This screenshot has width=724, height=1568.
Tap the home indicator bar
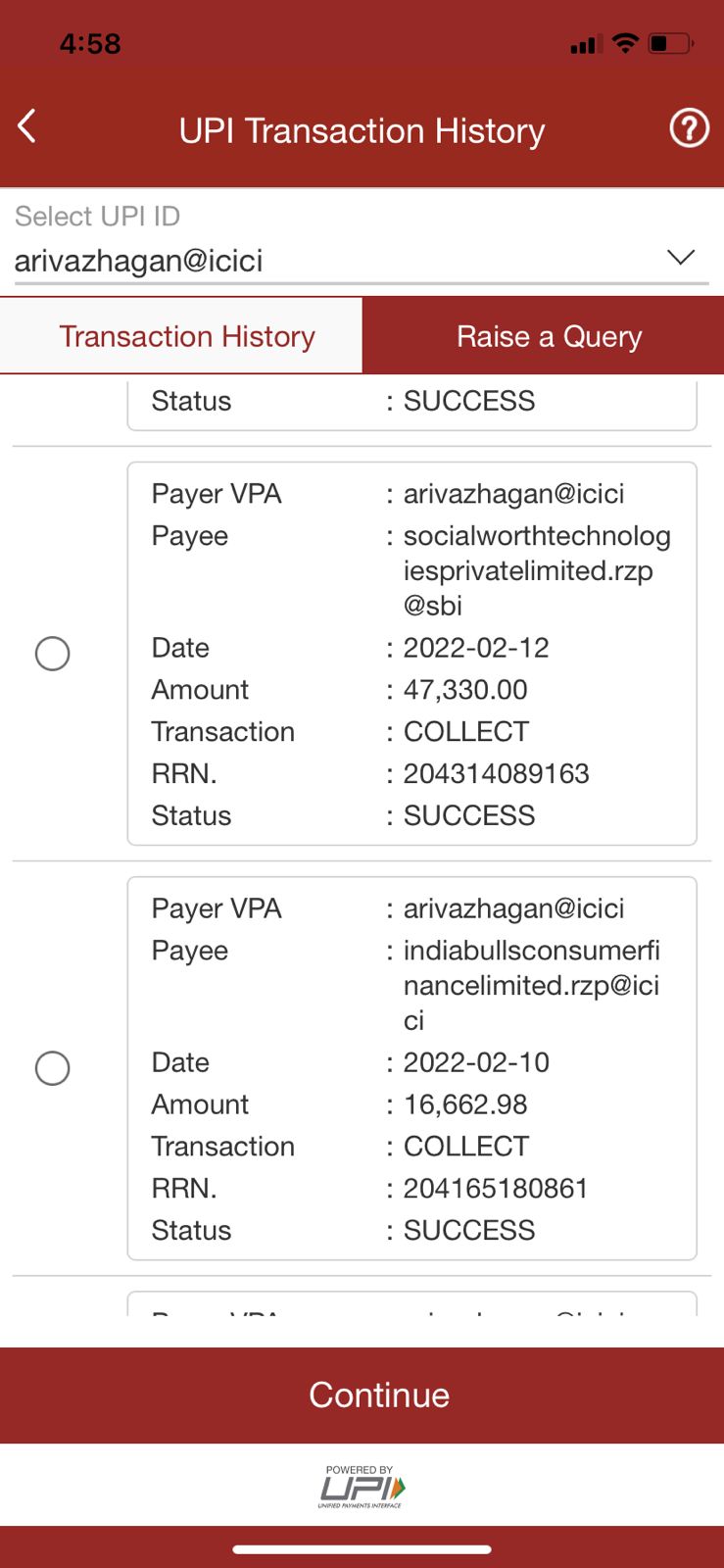pos(362,1549)
